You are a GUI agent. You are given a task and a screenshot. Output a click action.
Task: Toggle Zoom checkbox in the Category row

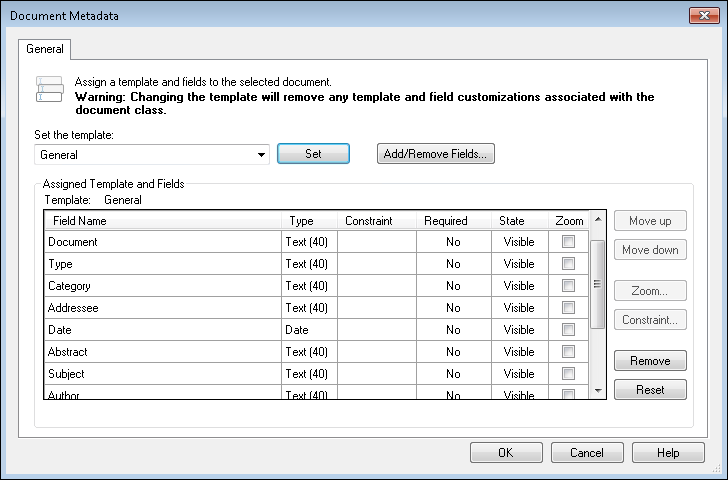[x=568, y=286]
